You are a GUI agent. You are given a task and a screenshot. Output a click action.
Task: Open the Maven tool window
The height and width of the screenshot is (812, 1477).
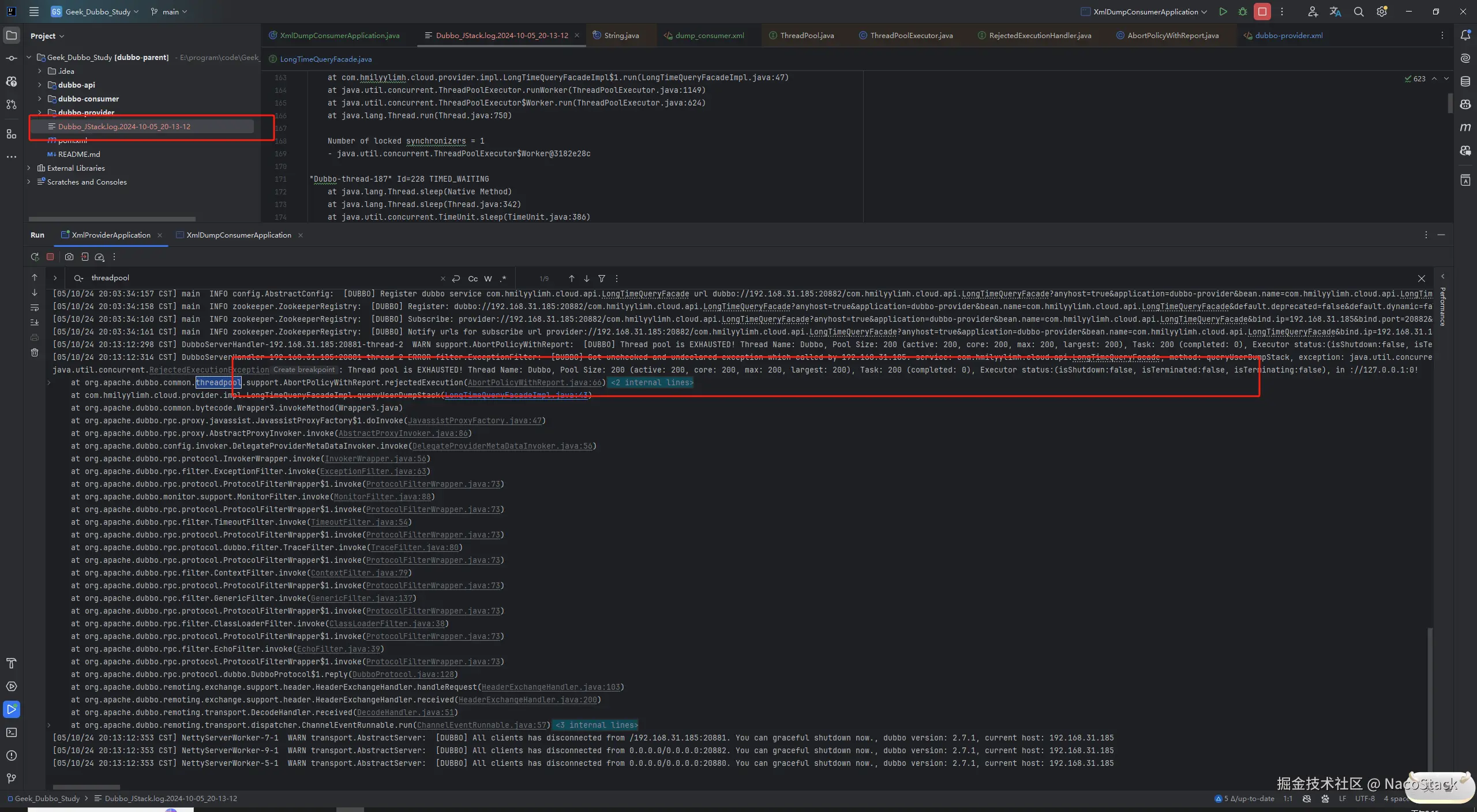[1465, 127]
